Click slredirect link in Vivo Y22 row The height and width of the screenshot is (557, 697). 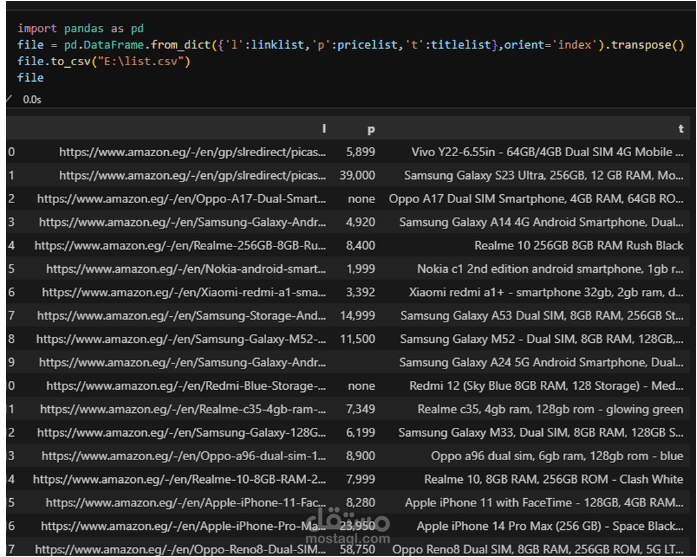pyautogui.click(x=192, y=152)
